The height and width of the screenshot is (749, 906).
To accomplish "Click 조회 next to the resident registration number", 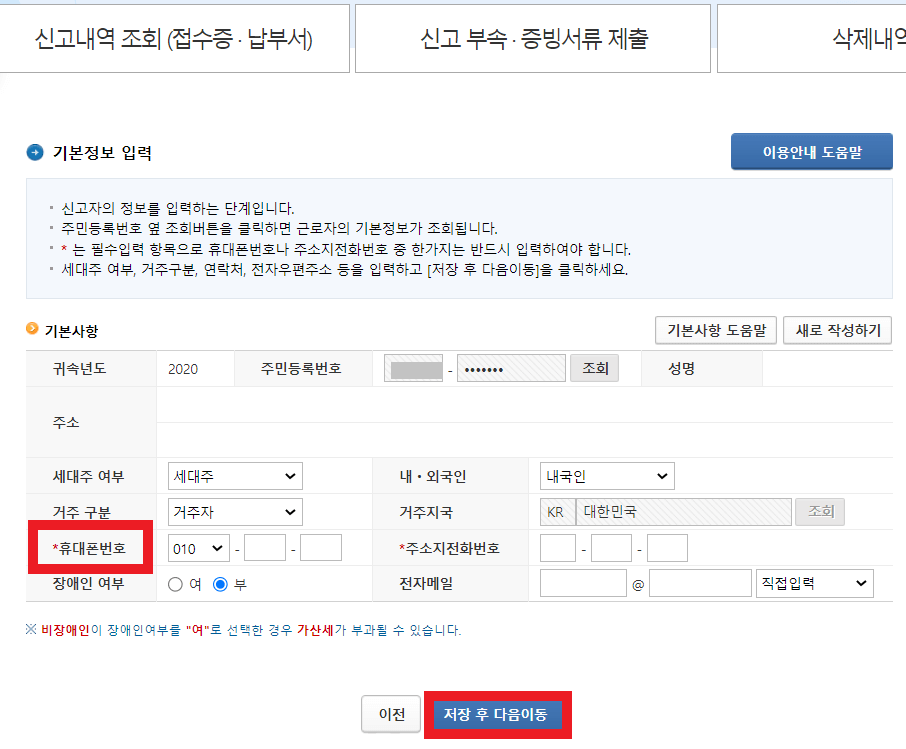I will point(595,367).
